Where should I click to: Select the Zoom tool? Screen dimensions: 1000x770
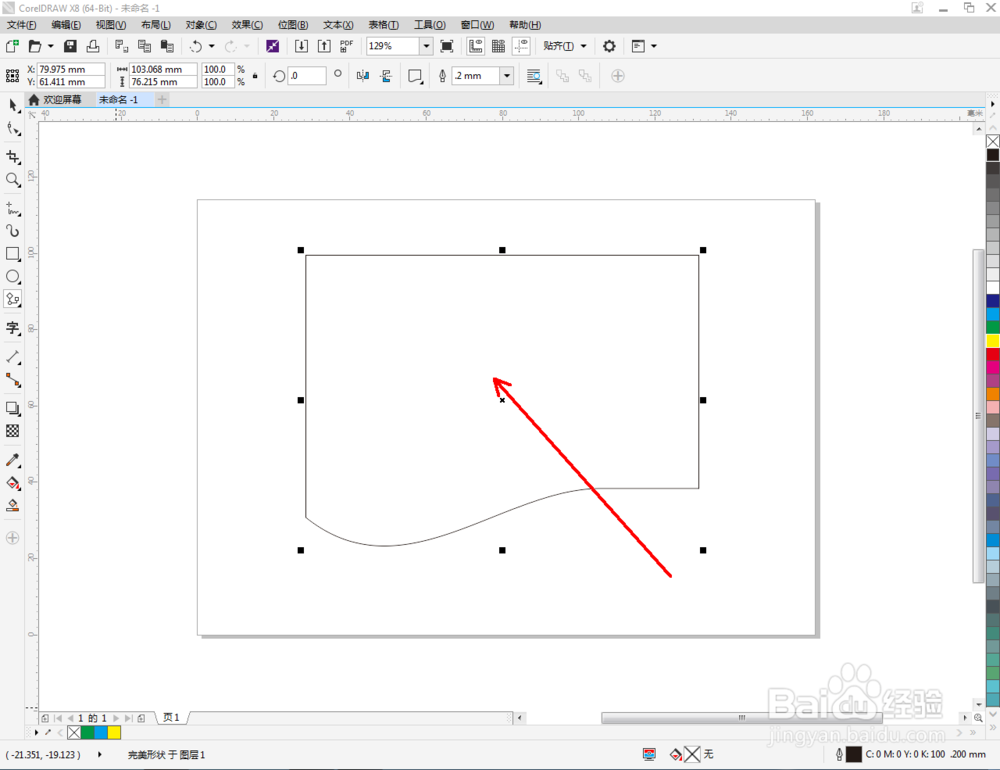click(x=13, y=180)
